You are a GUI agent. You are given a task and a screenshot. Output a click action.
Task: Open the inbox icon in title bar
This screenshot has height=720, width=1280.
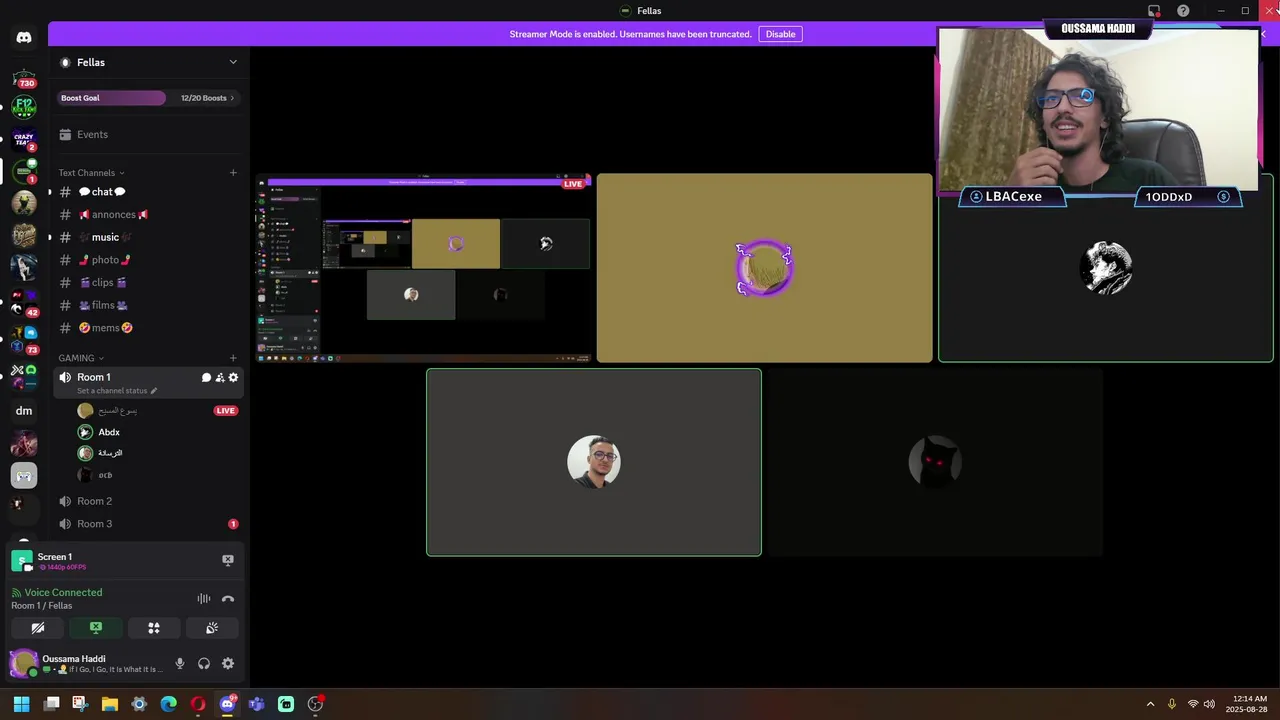click(x=1154, y=11)
